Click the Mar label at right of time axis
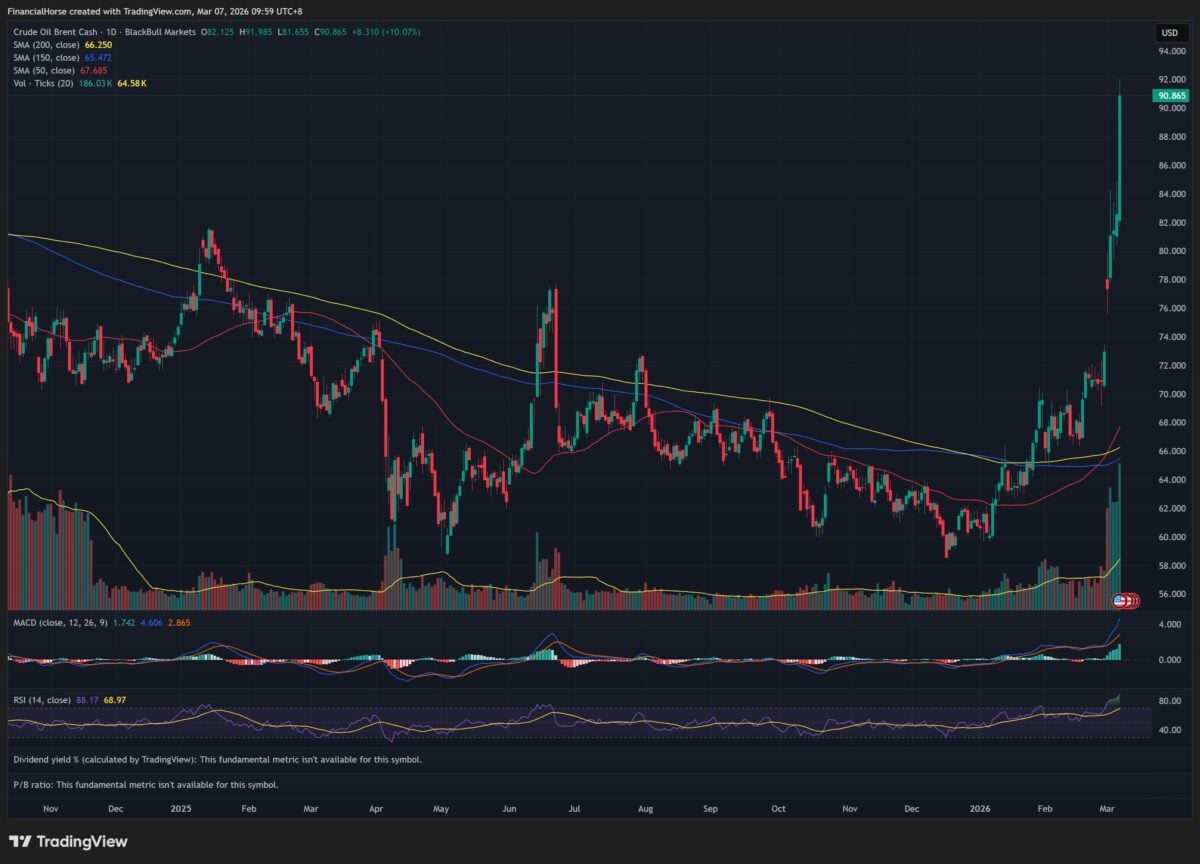The width and height of the screenshot is (1200, 864). pos(1107,807)
